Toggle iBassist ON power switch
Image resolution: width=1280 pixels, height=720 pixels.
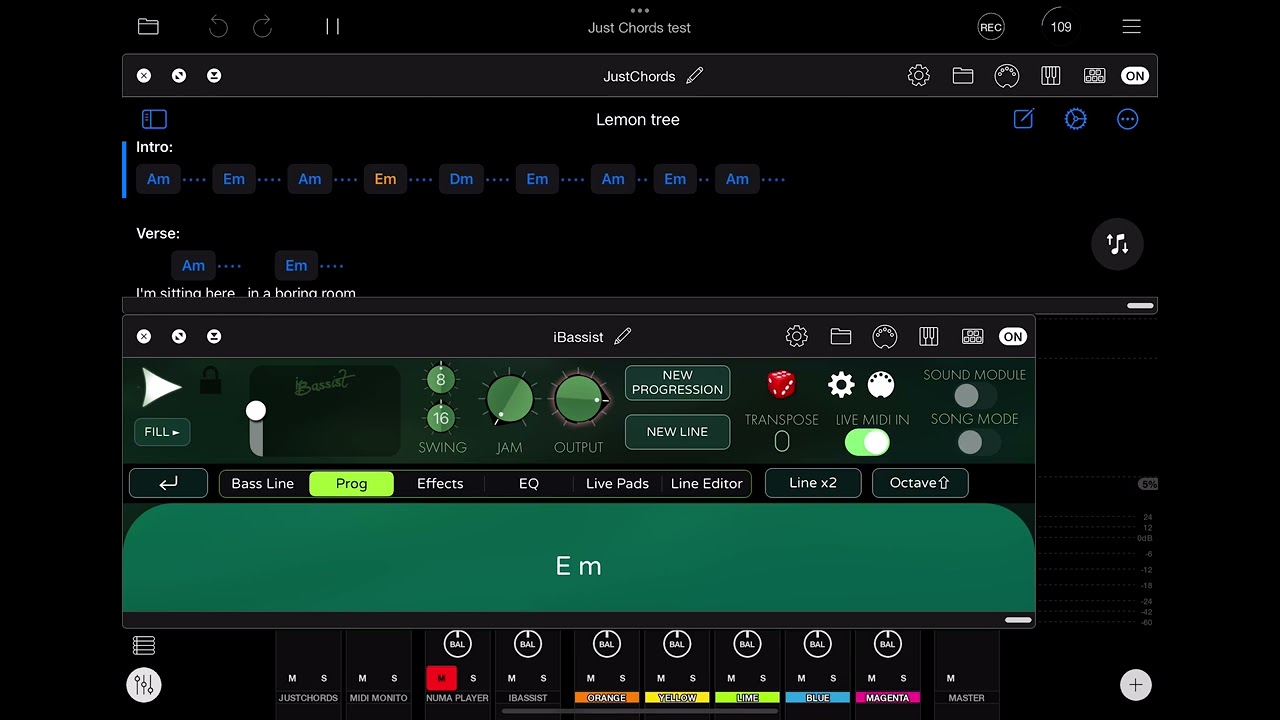1013,337
